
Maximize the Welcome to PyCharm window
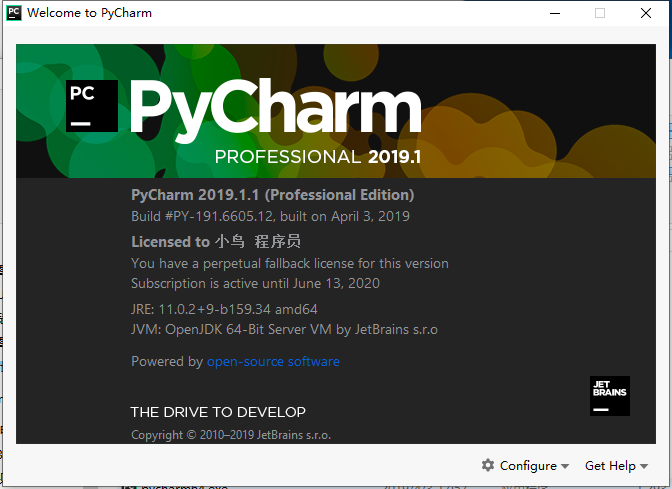pos(600,13)
